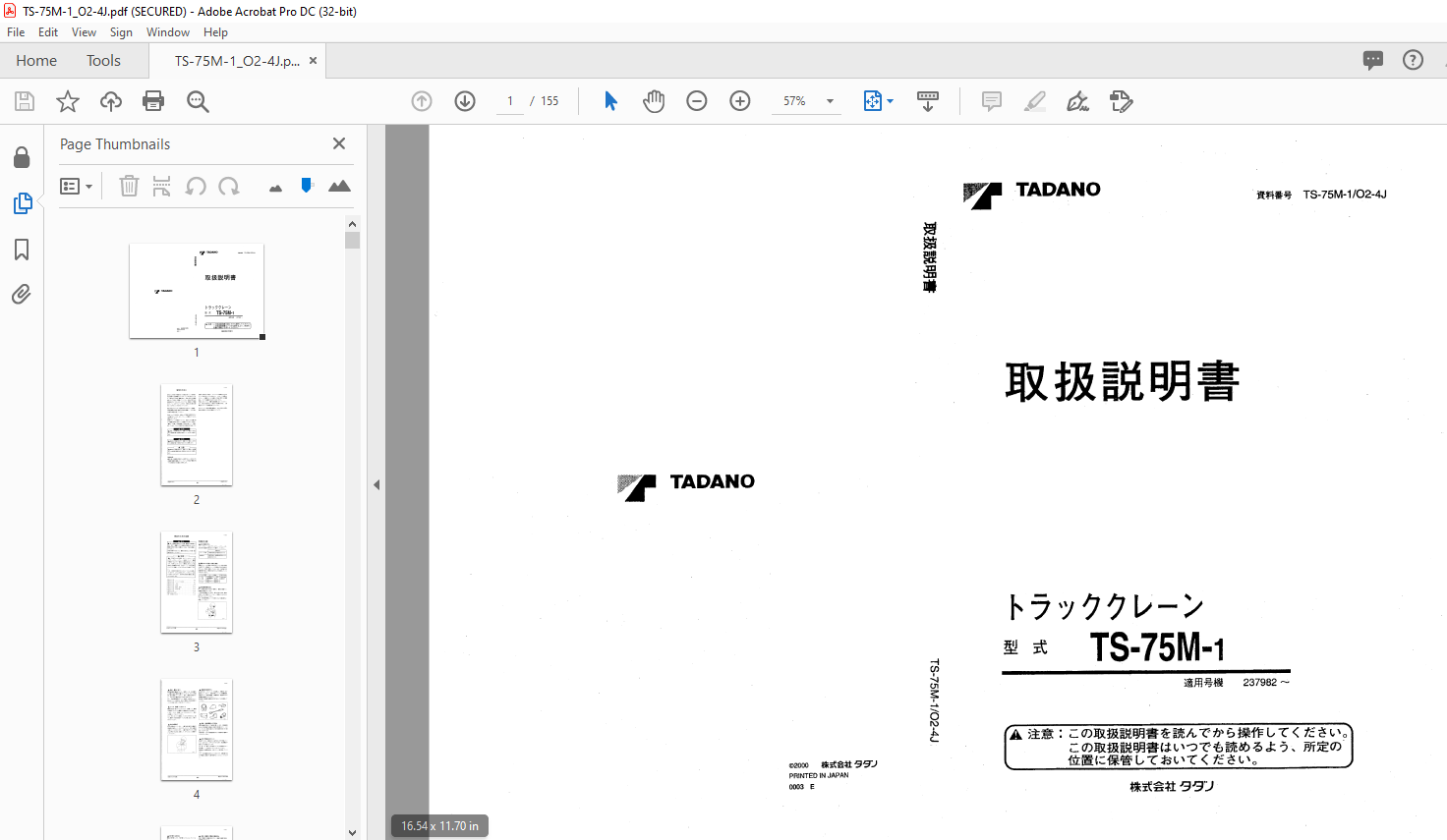Zoom in with plus circle
The height and width of the screenshot is (840, 1447).
740,101
